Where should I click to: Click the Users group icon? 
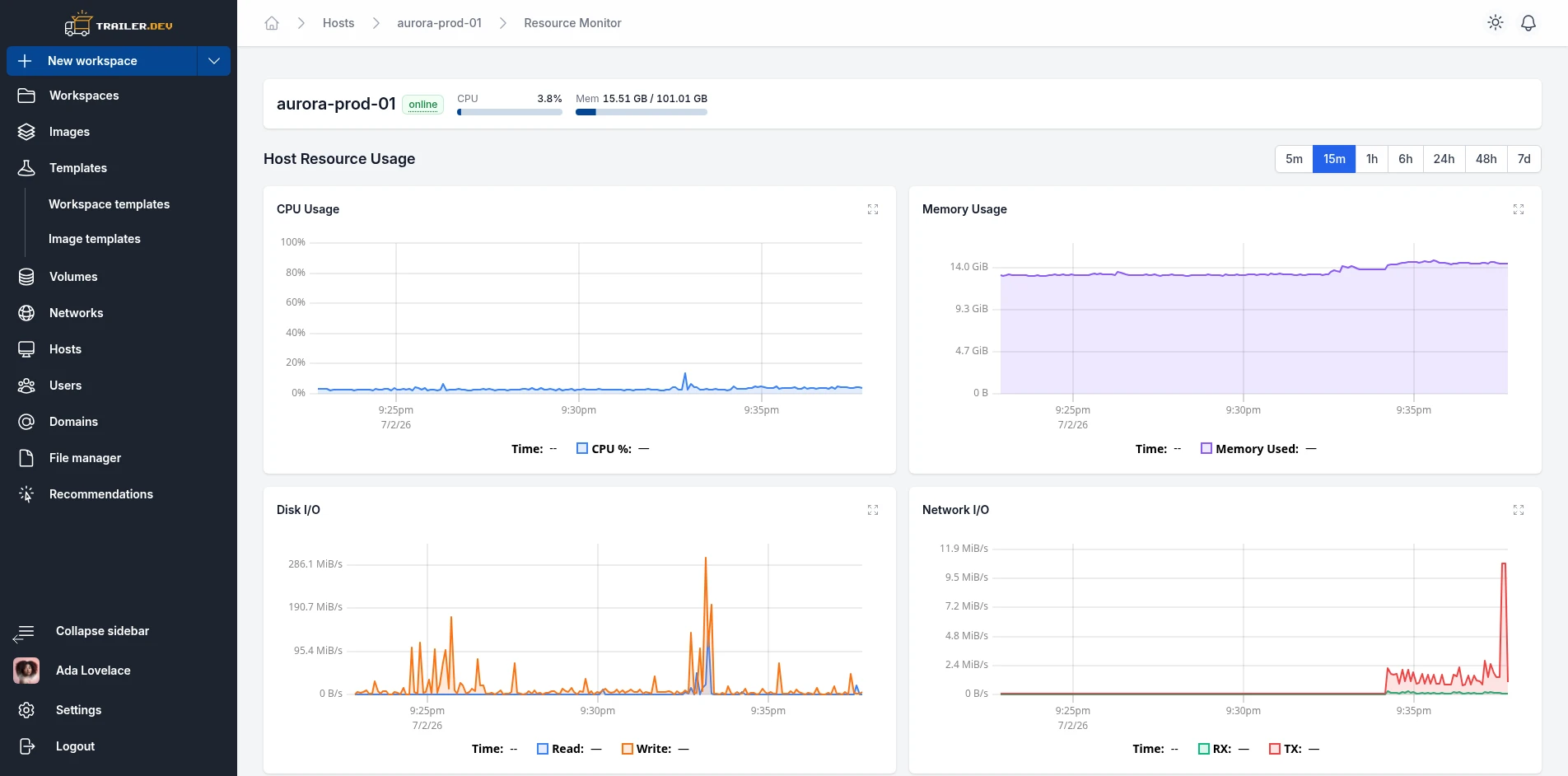[x=26, y=386]
